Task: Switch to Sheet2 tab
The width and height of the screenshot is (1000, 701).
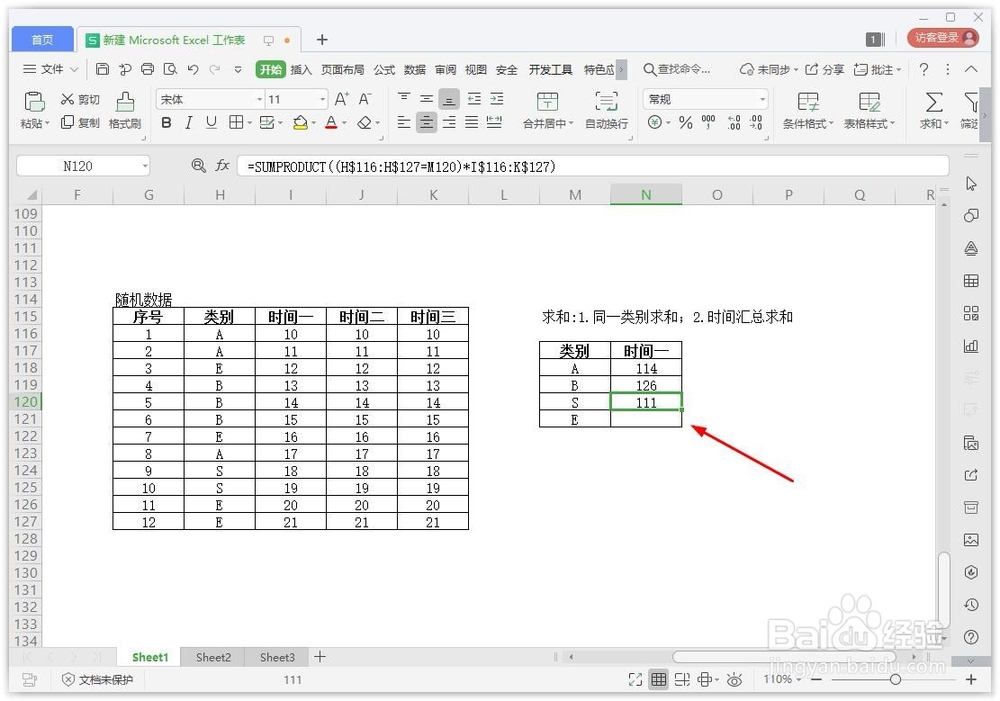Action: 213,657
